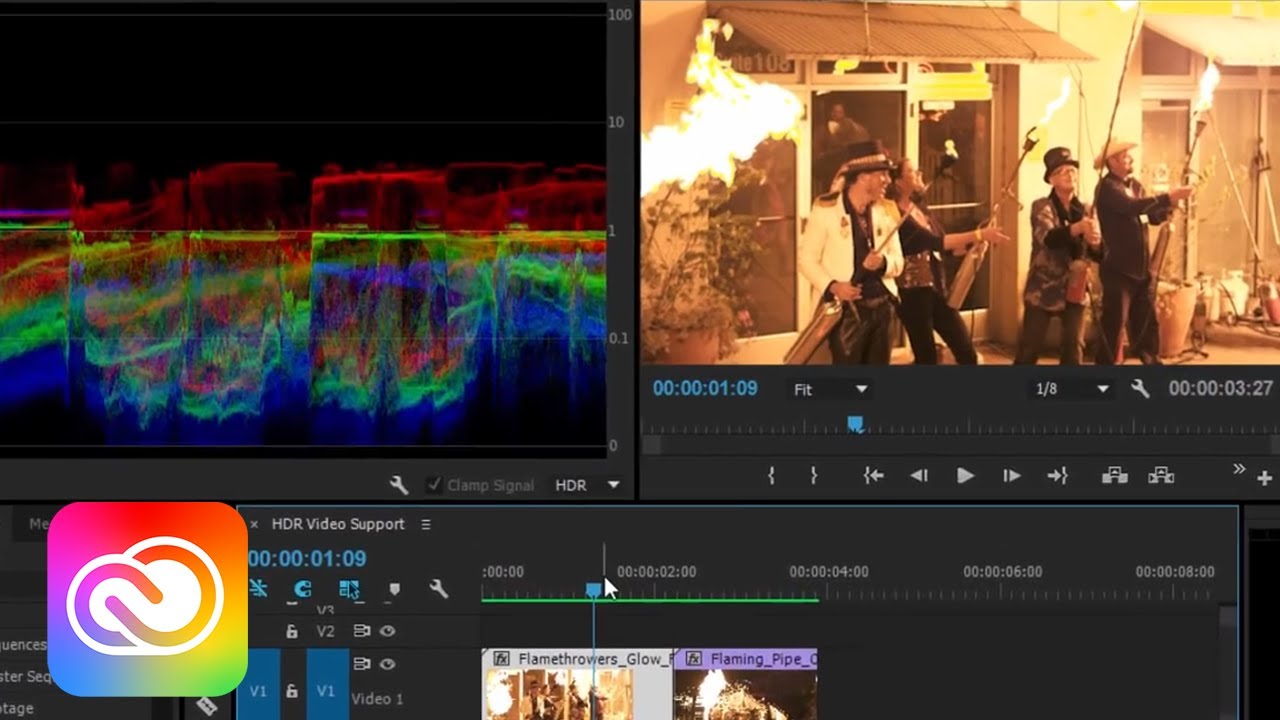
Task: Toggle Video 1 sync lock
Action: click(x=361, y=664)
